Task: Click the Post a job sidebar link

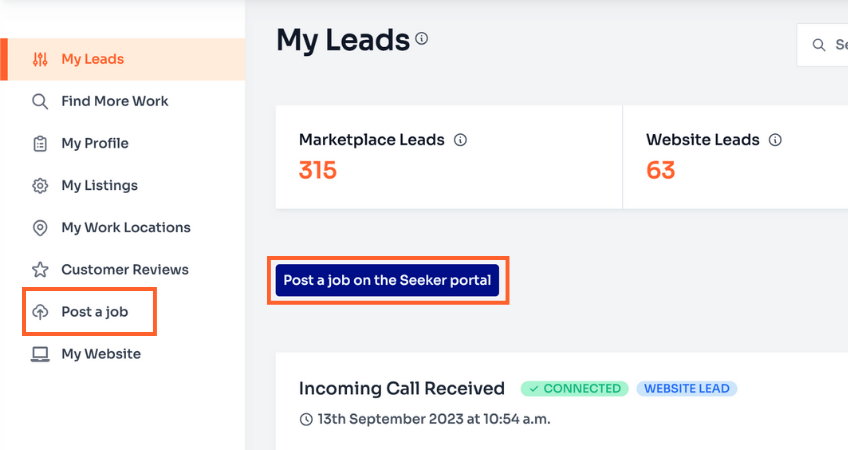Action: click(x=96, y=312)
